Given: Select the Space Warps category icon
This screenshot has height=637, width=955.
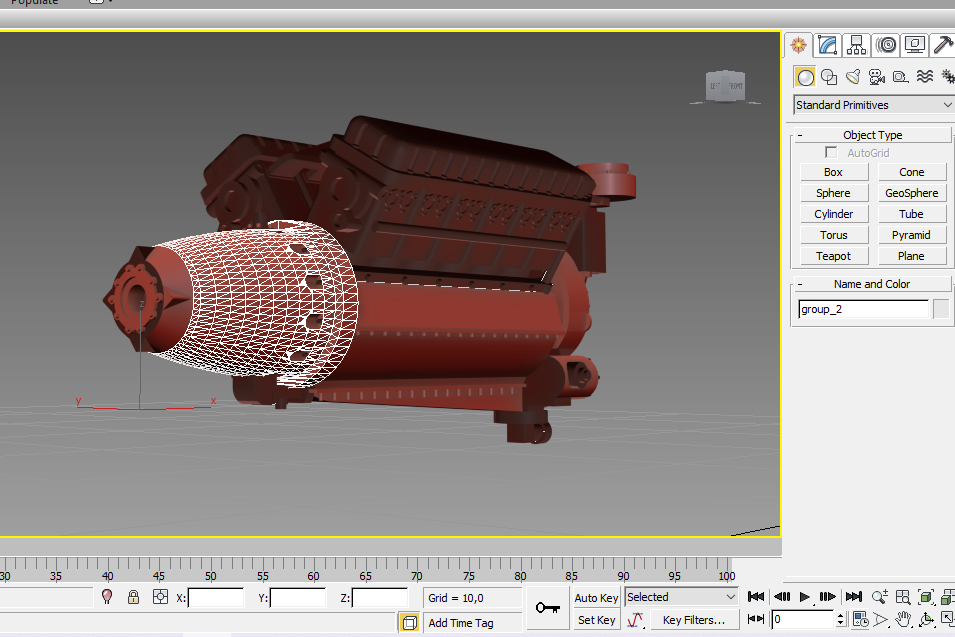Looking at the screenshot, I should (x=925, y=77).
